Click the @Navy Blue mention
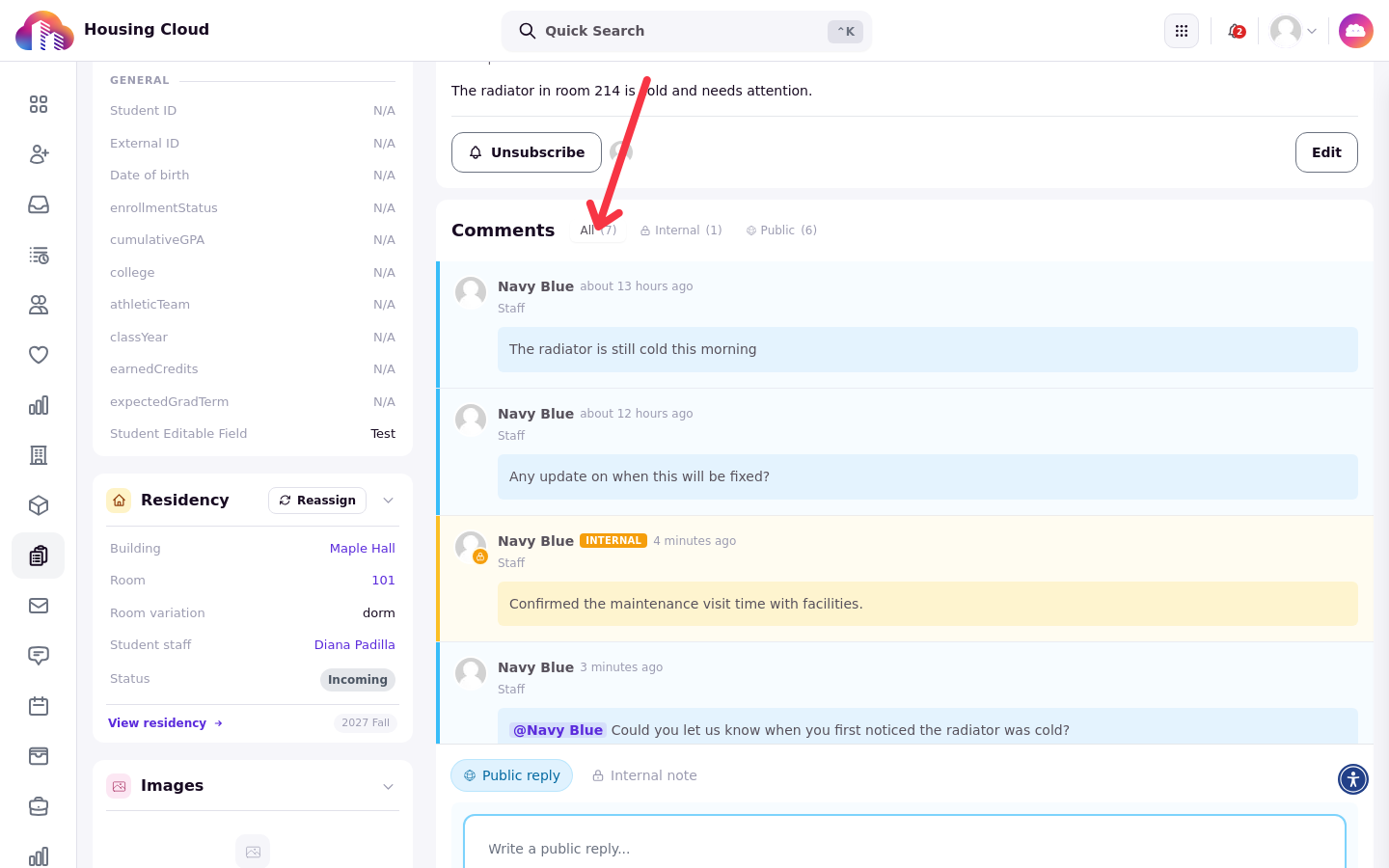Screen dimensions: 1389x868 pos(558,730)
